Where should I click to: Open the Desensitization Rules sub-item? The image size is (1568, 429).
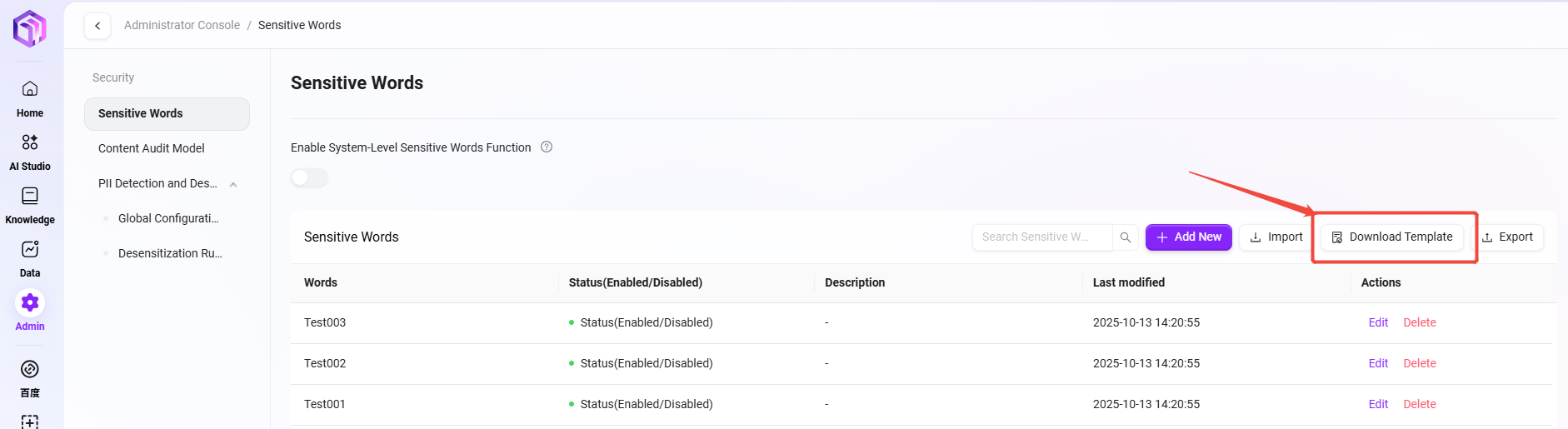170,253
